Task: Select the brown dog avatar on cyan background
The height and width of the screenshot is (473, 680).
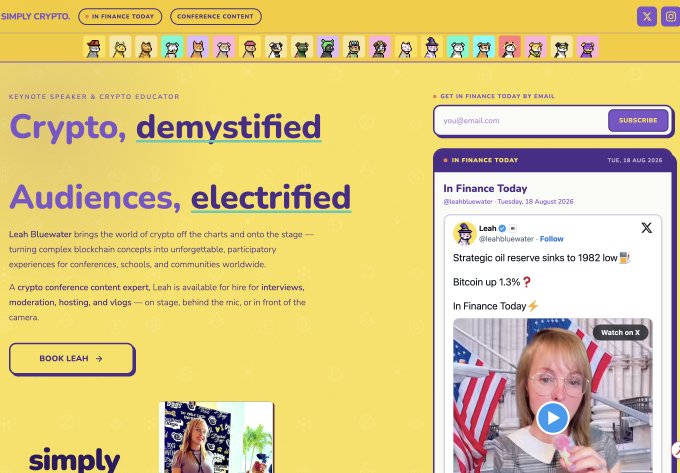Action: coord(484,47)
